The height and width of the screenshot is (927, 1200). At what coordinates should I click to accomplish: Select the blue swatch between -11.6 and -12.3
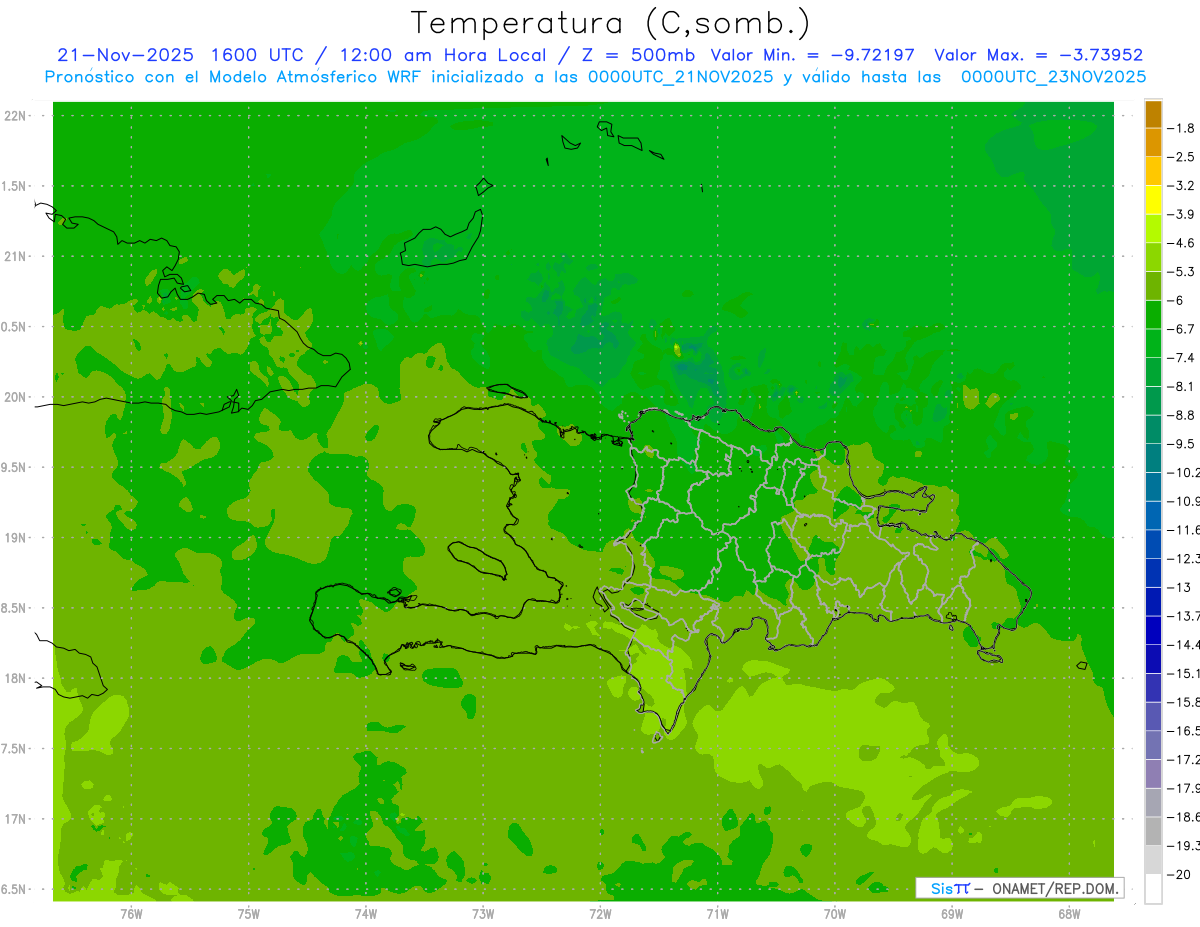pyautogui.click(x=1153, y=545)
